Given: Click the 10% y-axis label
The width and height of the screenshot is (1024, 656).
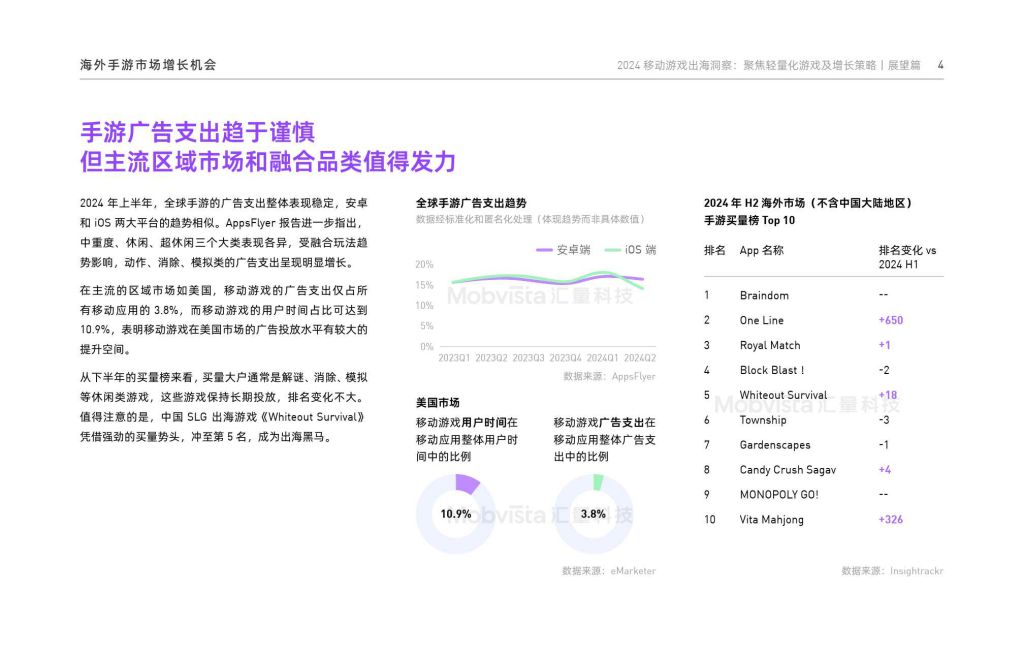Looking at the screenshot, I should [424, 305].
